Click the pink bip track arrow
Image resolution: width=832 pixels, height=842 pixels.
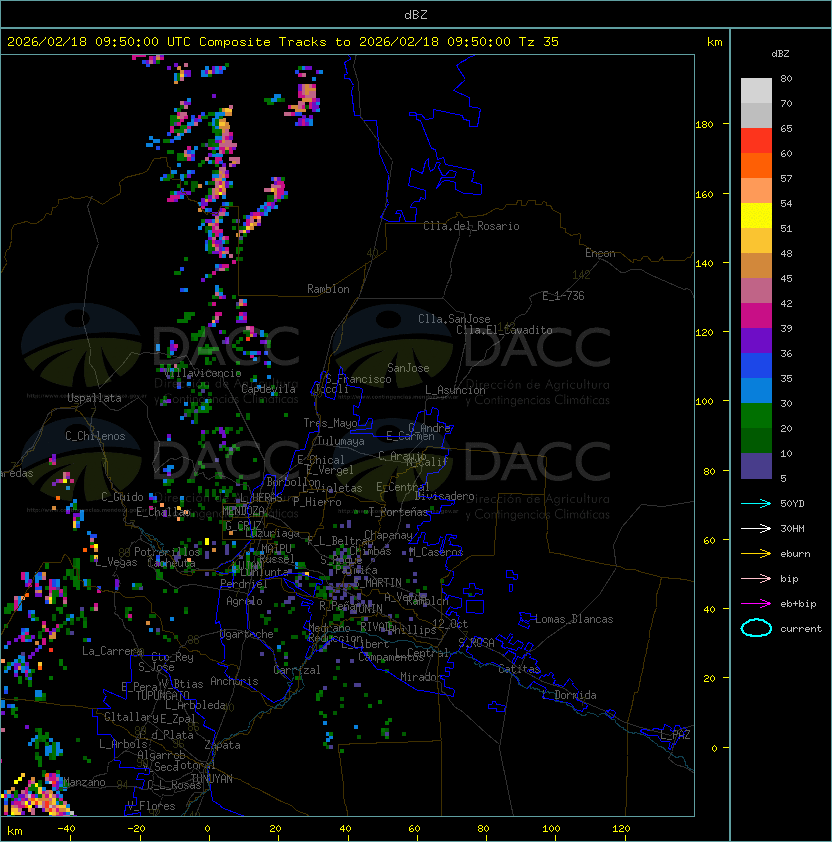[x=756, y=578]
